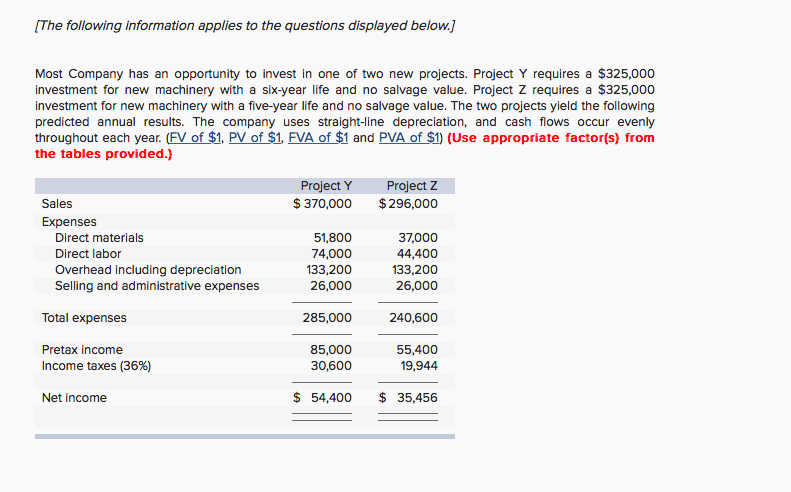
Task: Click the Pretax income row label
Action: click(x=82, y=350)
